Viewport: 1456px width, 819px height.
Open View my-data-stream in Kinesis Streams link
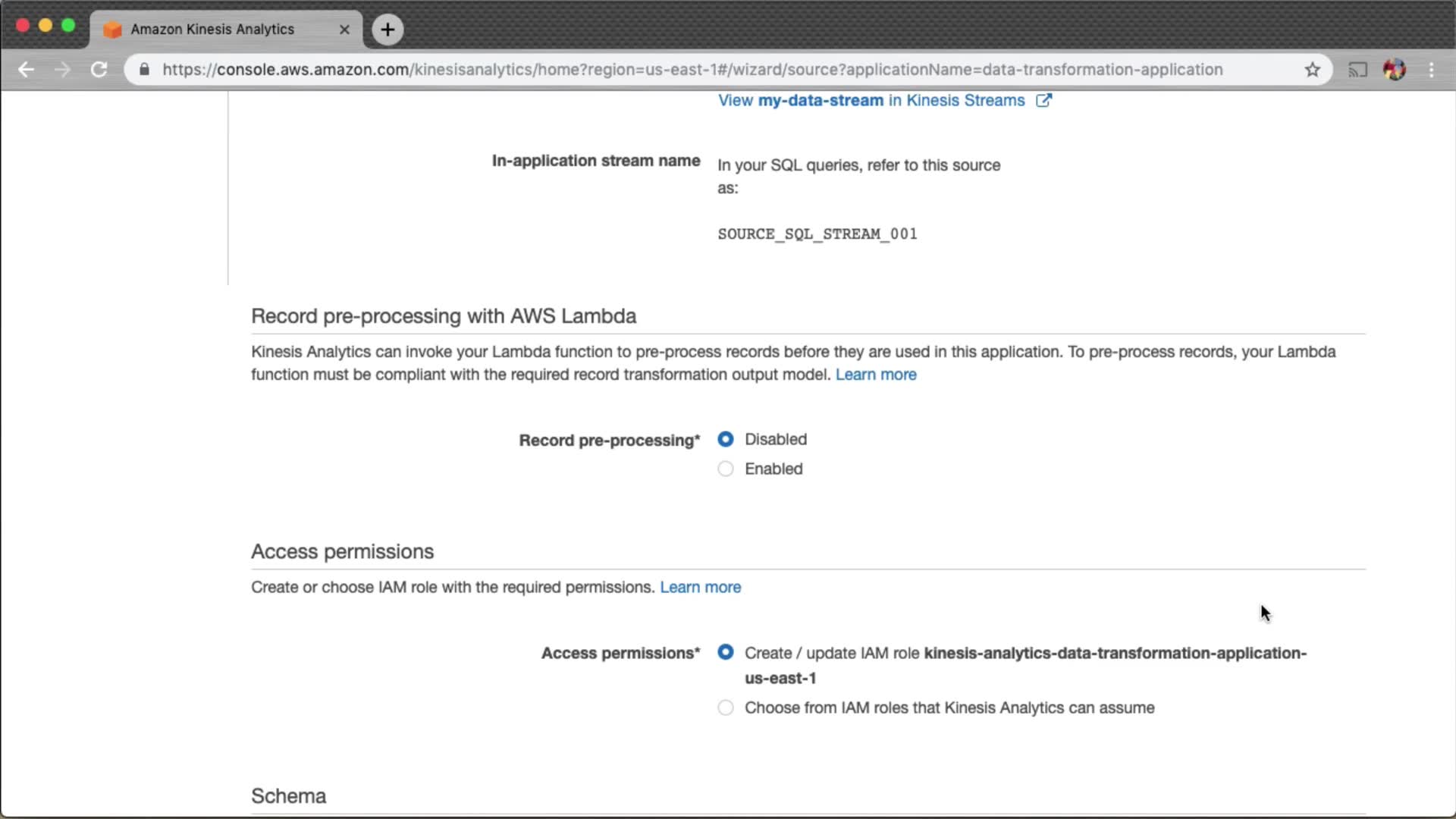point(871,101)
